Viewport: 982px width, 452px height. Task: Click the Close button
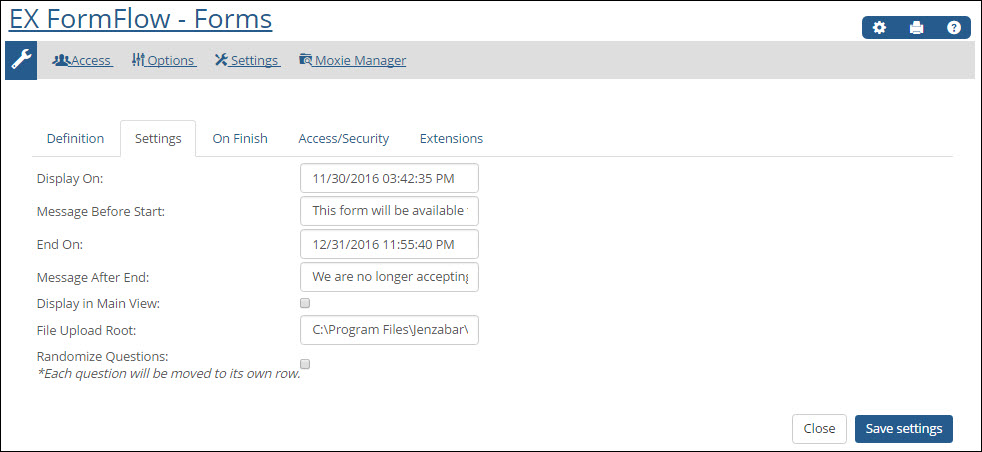click(x=819, y=429)
